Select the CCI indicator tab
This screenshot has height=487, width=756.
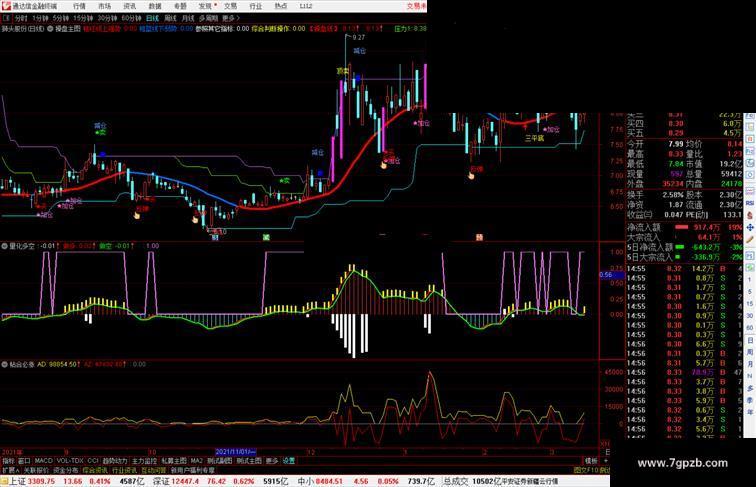point(93,461)
